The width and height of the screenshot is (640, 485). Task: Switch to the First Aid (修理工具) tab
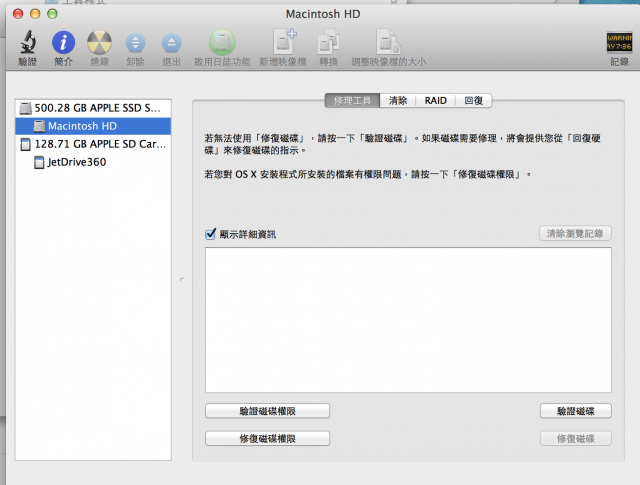[x=352, y=100]
